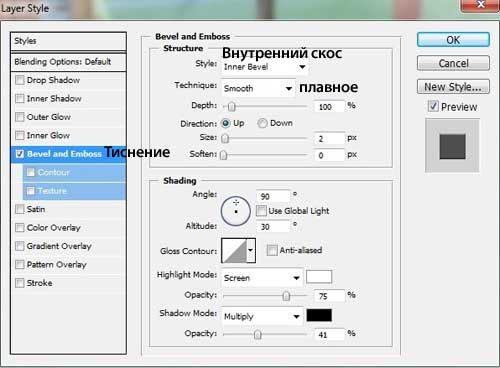Select the Down direction radio button
Screen dimensions: 500x368
pos(262,123)
